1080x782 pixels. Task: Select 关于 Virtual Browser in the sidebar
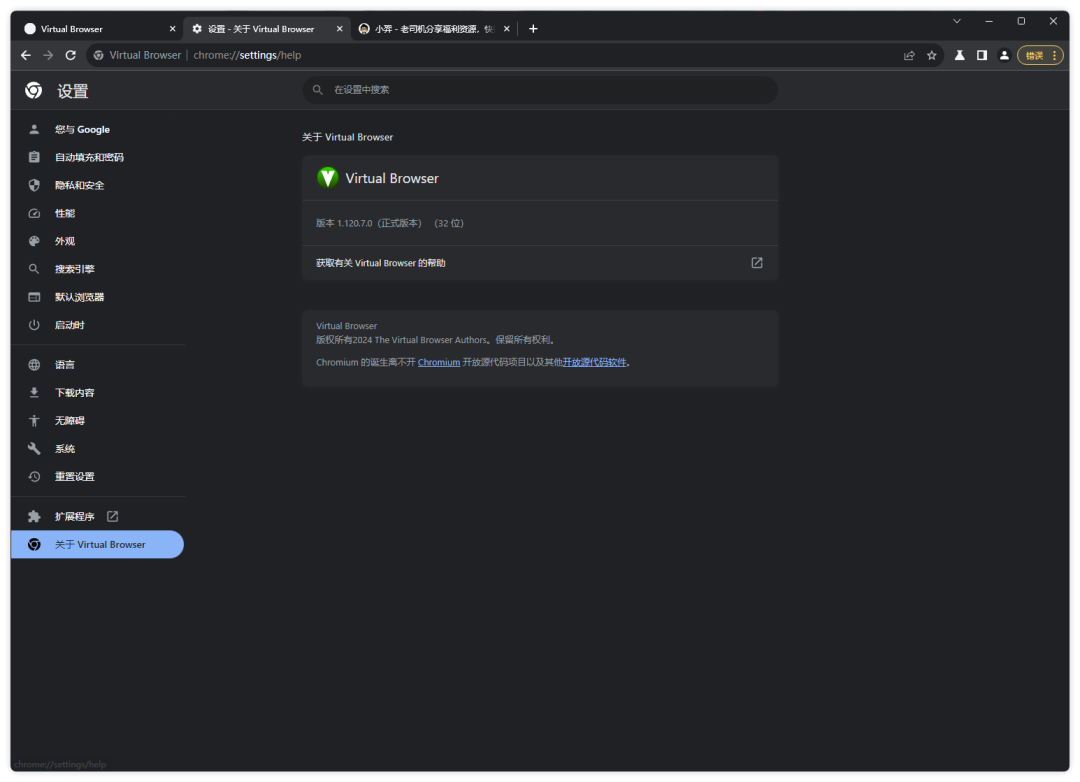point(97,545)
